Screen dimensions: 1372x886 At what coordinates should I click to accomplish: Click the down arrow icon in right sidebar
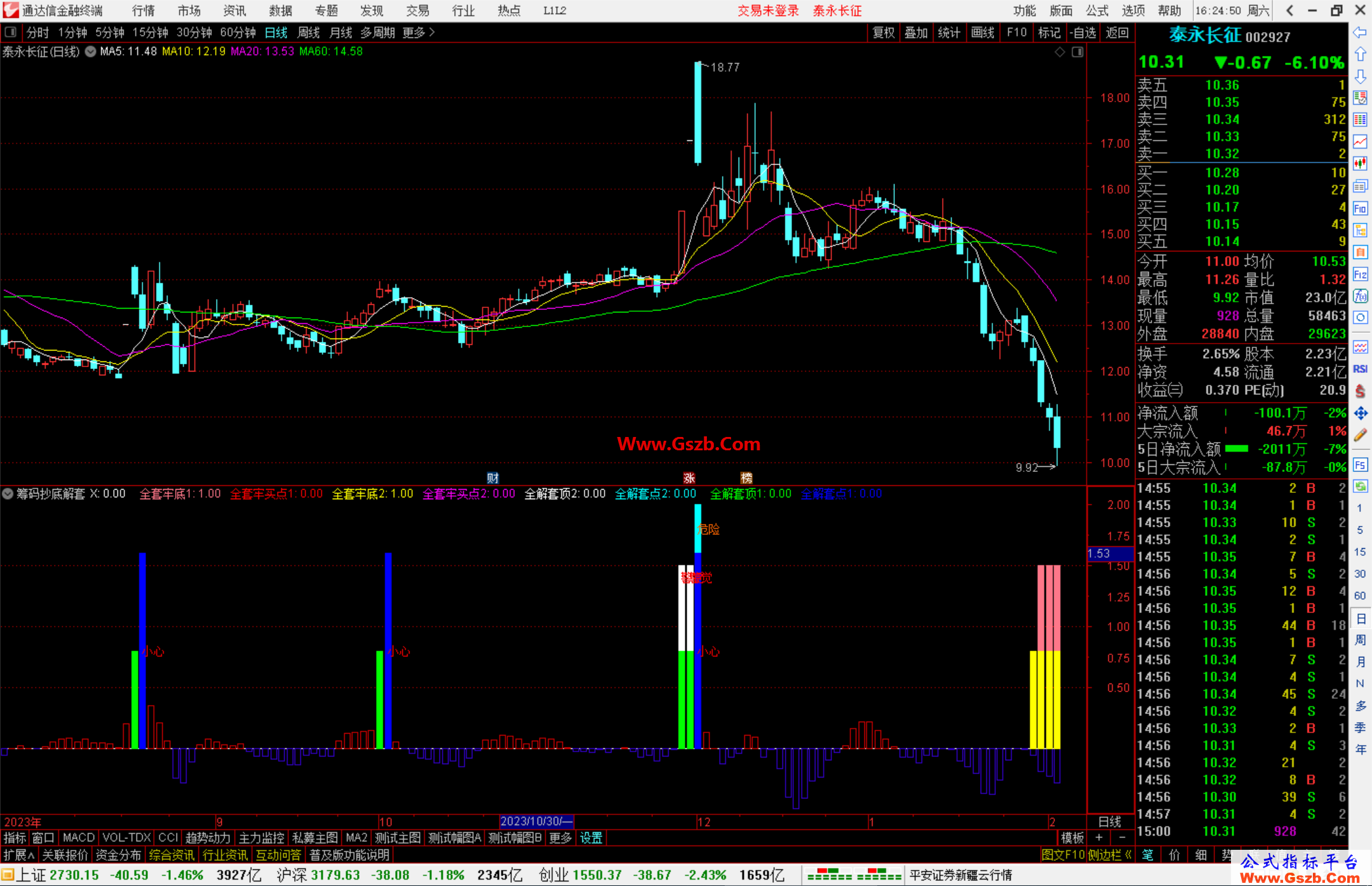(x=1360, y=76)
